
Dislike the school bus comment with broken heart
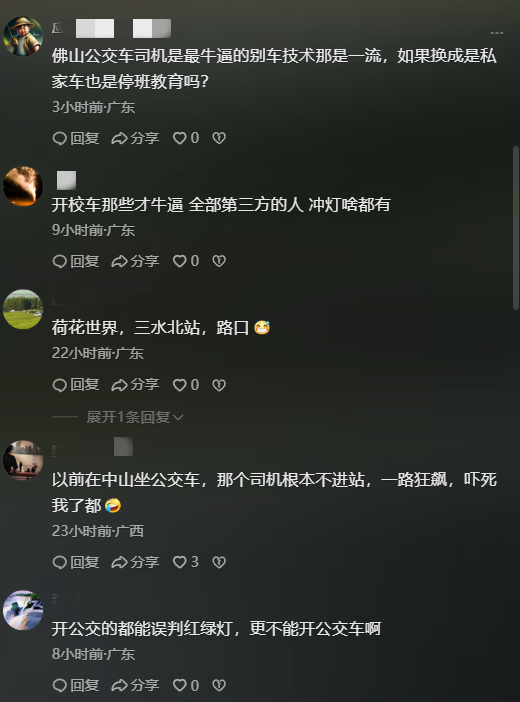pos(219,261)
